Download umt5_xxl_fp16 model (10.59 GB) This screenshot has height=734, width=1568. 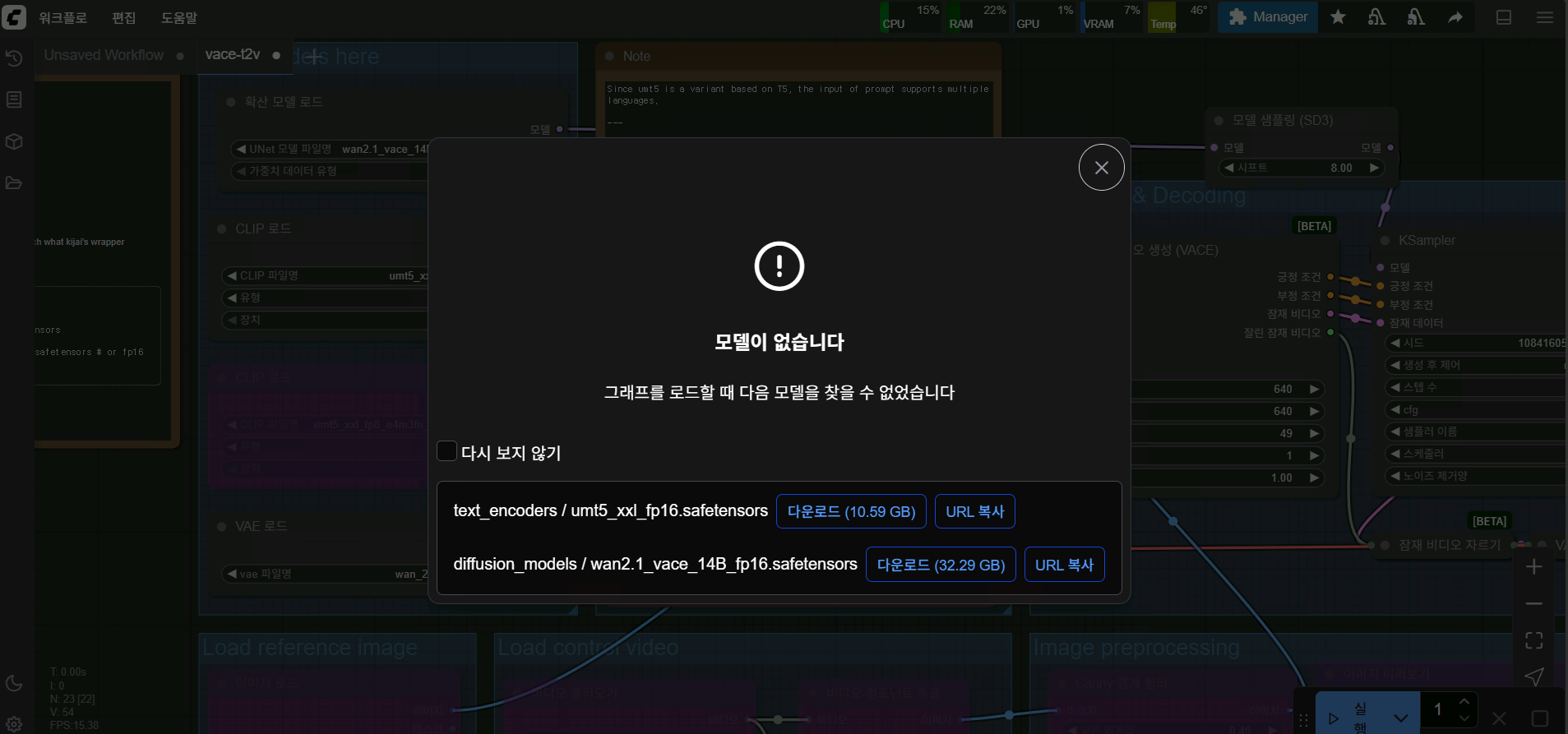pos(851,511)
